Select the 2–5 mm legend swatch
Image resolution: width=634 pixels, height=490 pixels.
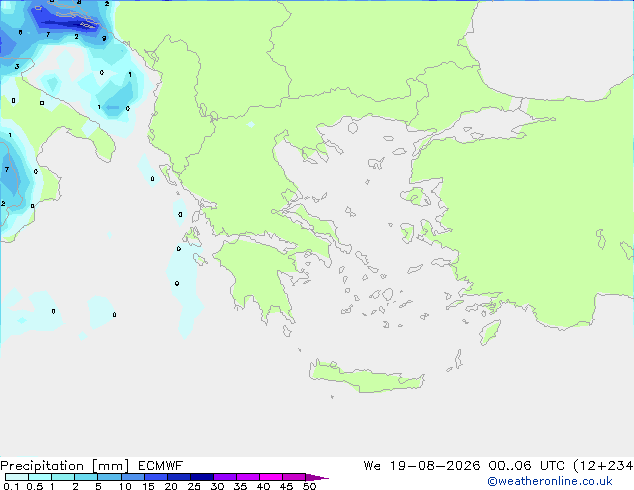(86, 477)
